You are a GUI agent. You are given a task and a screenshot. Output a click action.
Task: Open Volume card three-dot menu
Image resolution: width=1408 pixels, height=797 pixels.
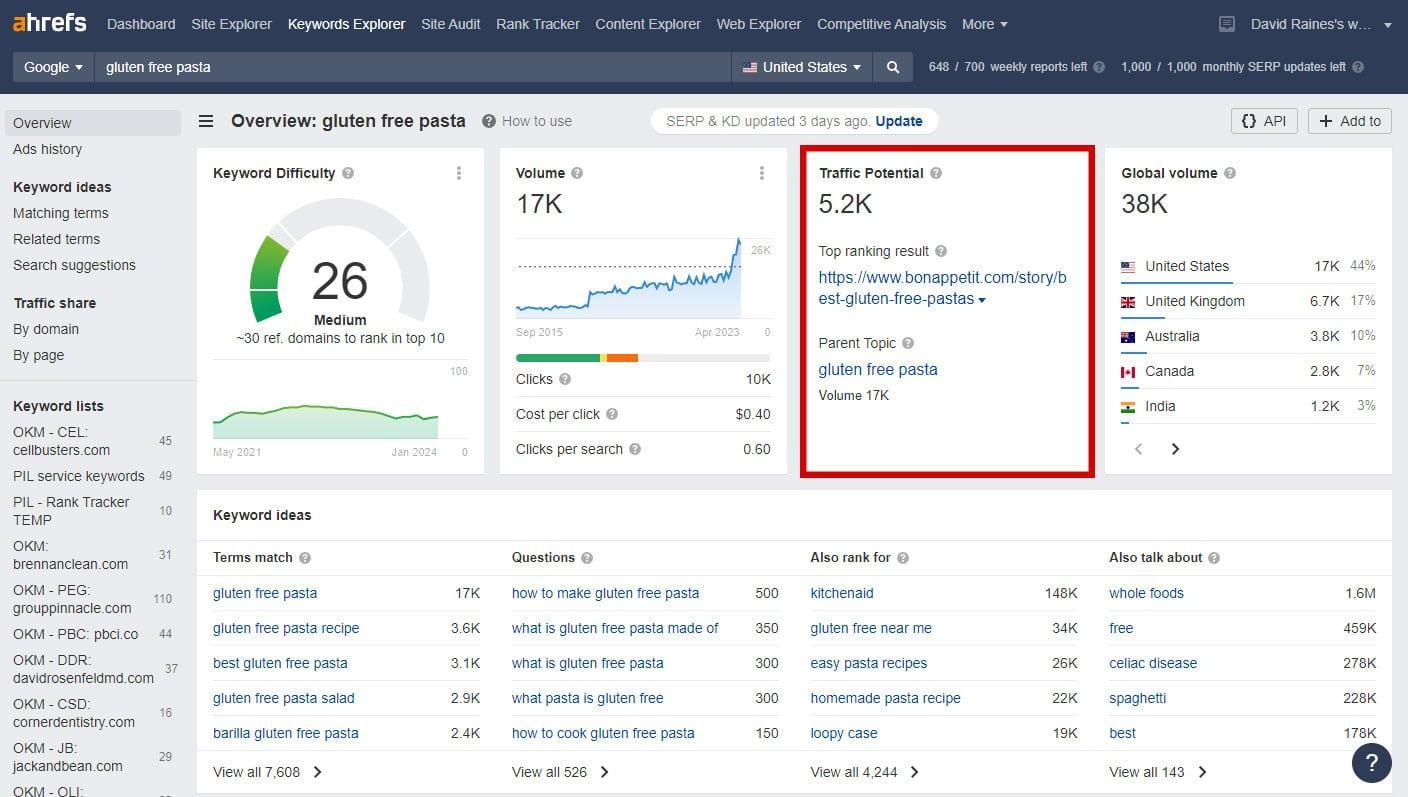click(762, 173)
